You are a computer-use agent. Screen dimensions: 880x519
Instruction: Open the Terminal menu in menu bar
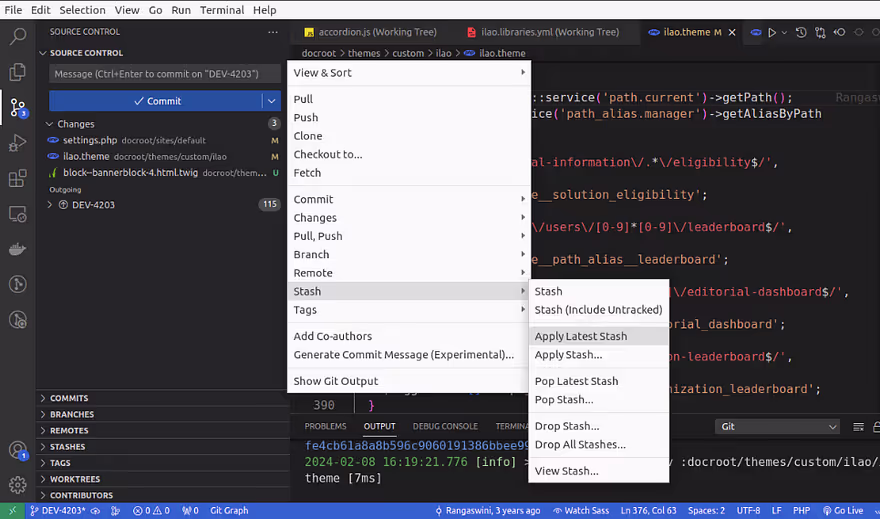pyautogui.click(x=222, y=10)
